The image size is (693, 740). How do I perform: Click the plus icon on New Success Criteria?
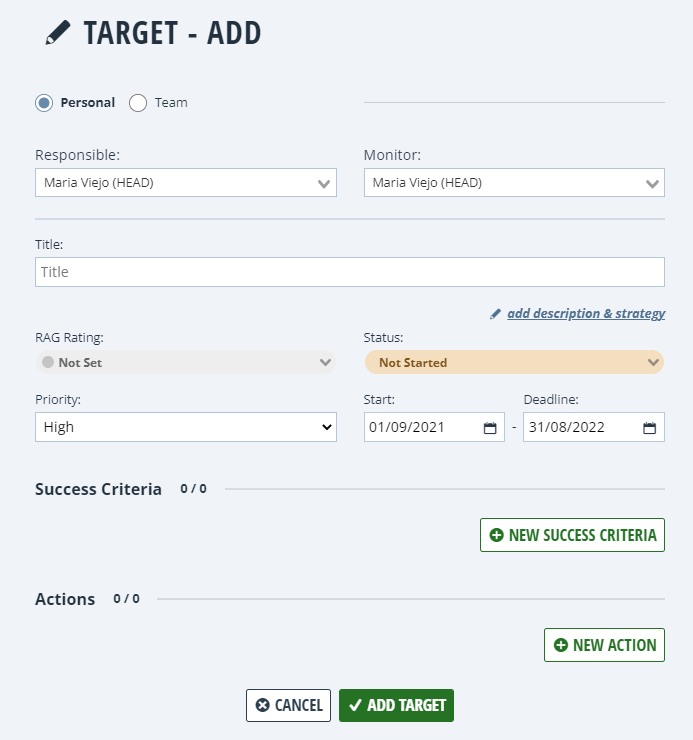[497, 536]
